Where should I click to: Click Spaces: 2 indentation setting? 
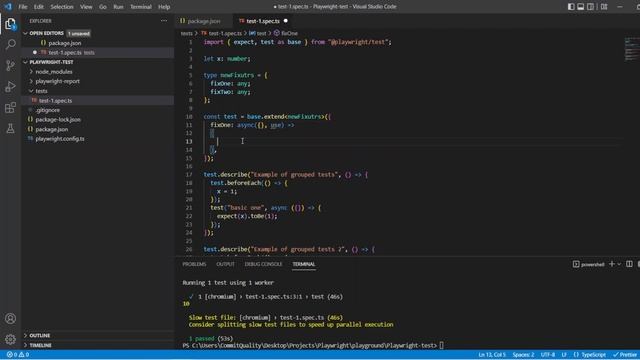pyautogui.click(x=523, y=355)
